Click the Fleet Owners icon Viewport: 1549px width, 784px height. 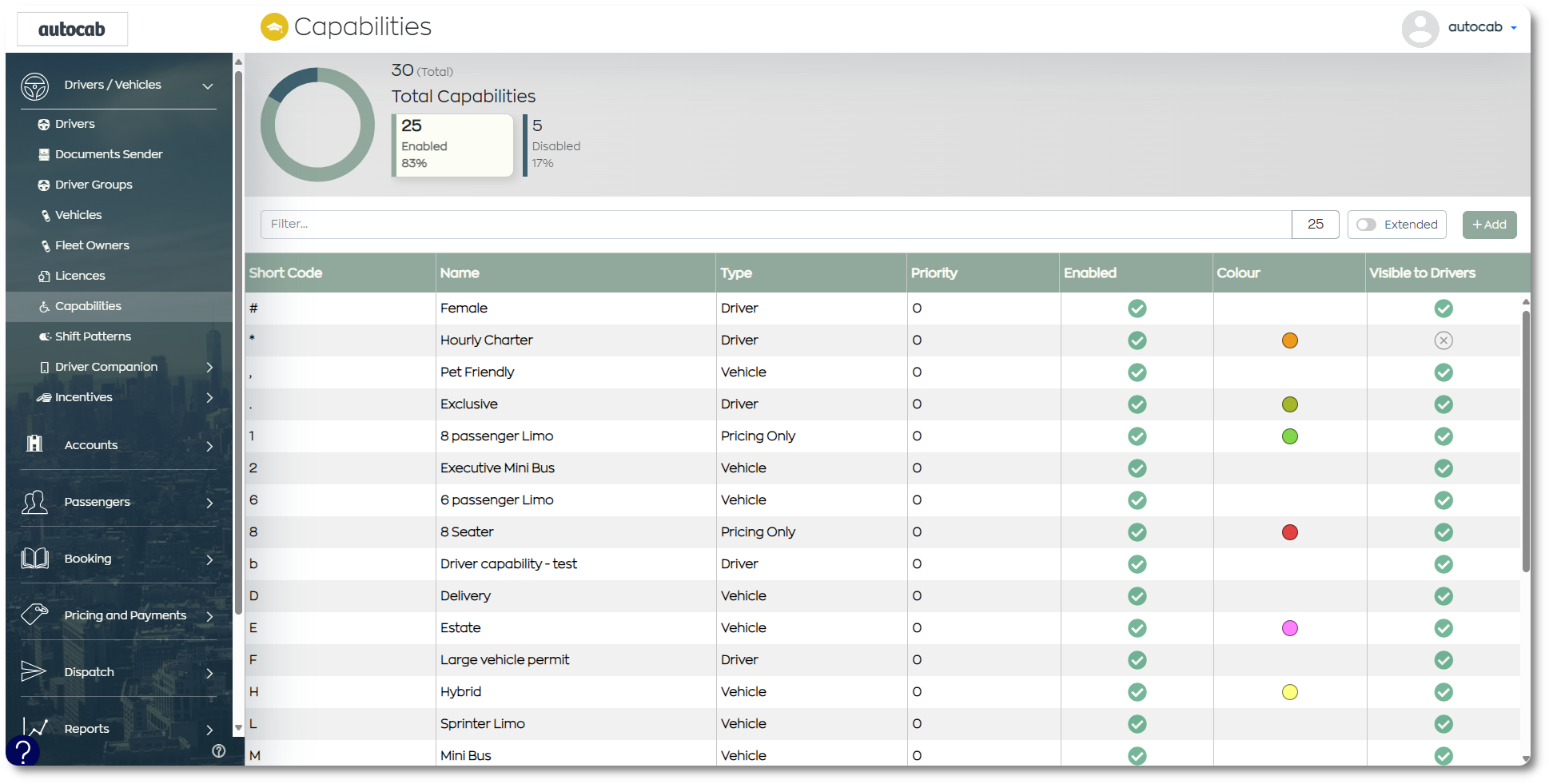click(x=46, y=246)
